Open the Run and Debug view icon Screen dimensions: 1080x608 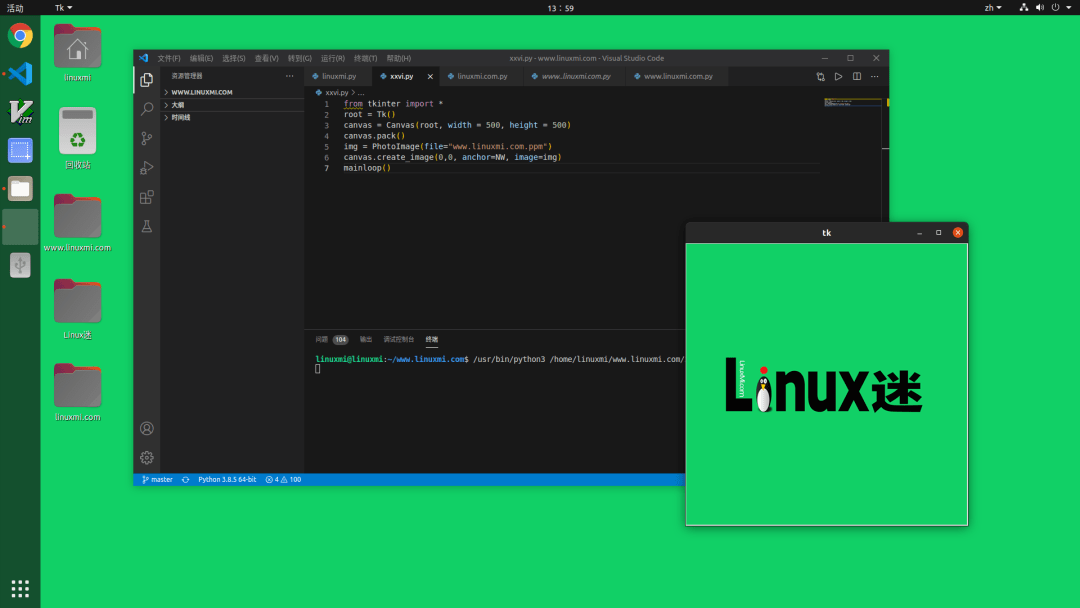tap(147, 167)
